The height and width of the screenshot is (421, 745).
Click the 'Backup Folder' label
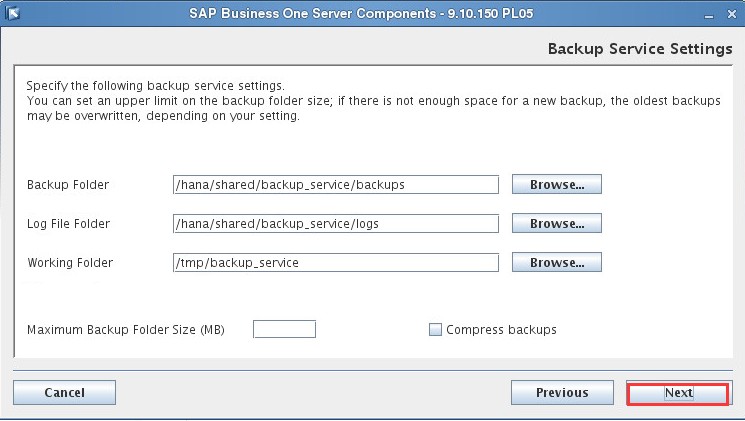68,184
